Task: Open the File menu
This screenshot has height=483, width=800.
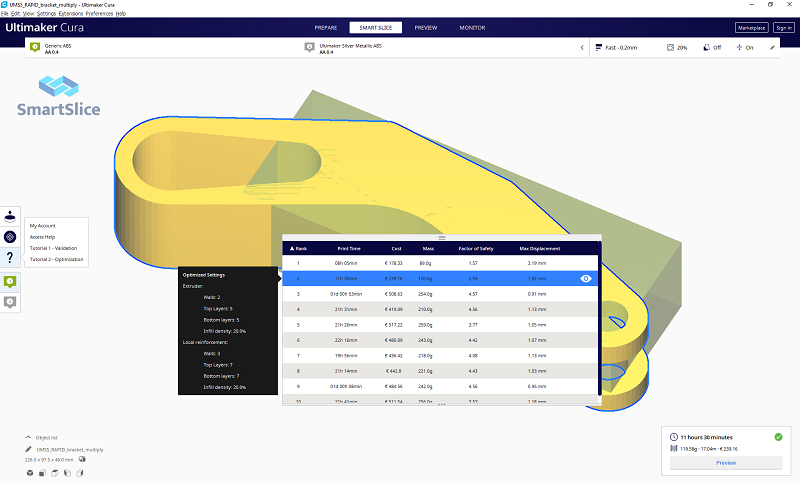Action: click(x=5, y=13)
